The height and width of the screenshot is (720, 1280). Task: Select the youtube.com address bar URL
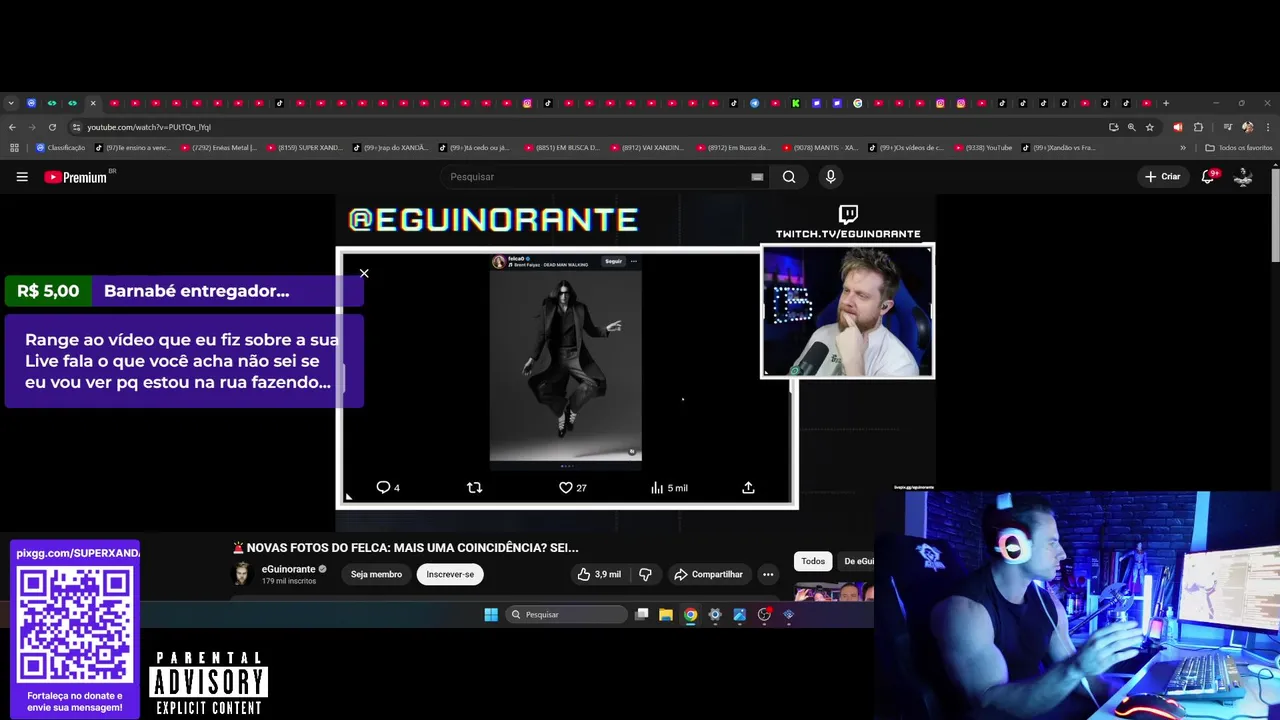(149, 127)
